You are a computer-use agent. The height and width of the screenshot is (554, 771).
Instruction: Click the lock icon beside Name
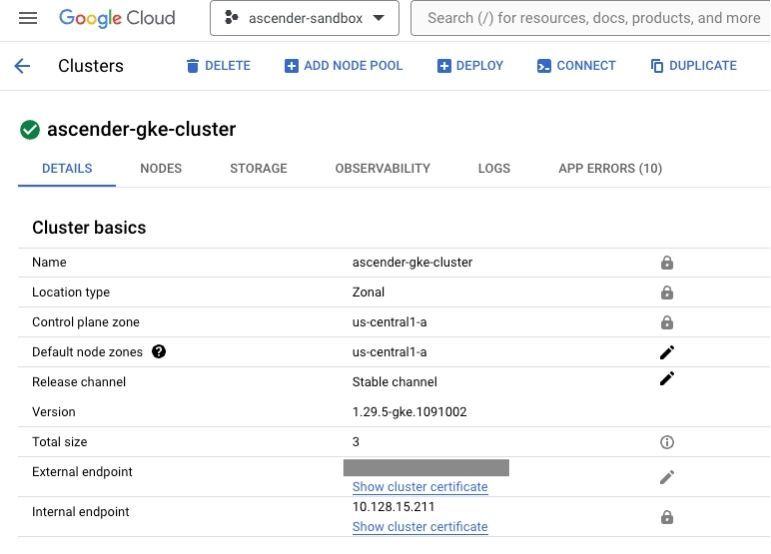coord(667,262)
